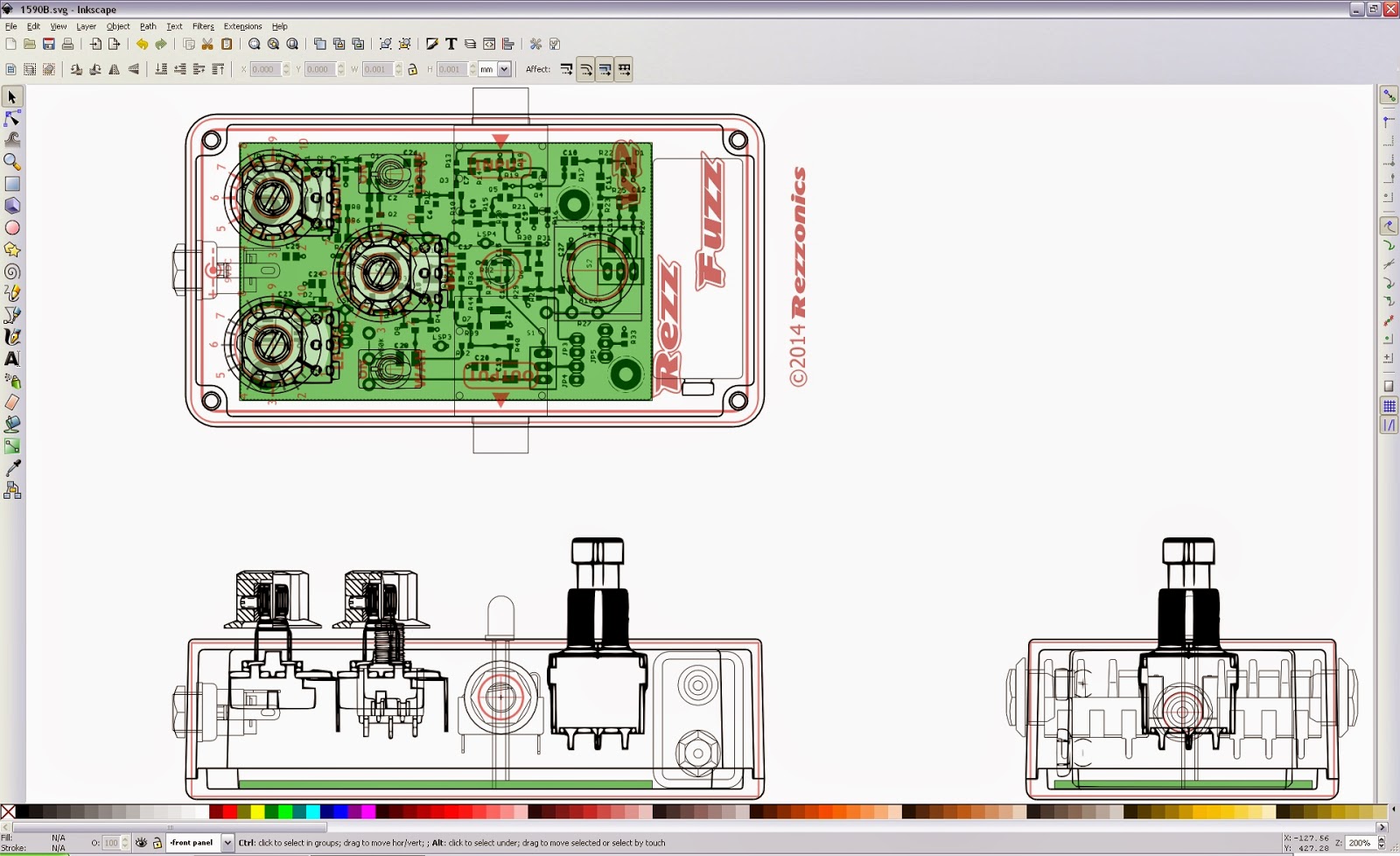Select the Node editing tool
Image resolution: width=1400 pixels, height=856 pixels.
pos(12,118)
